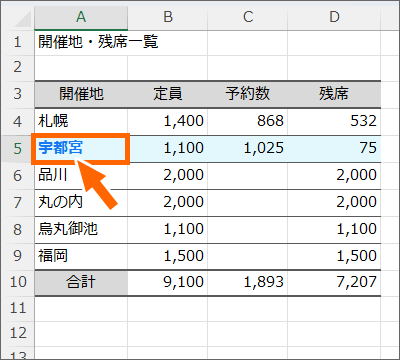Select column C header
This screenshot has width=400, height=360.
(x=248, y=17)
